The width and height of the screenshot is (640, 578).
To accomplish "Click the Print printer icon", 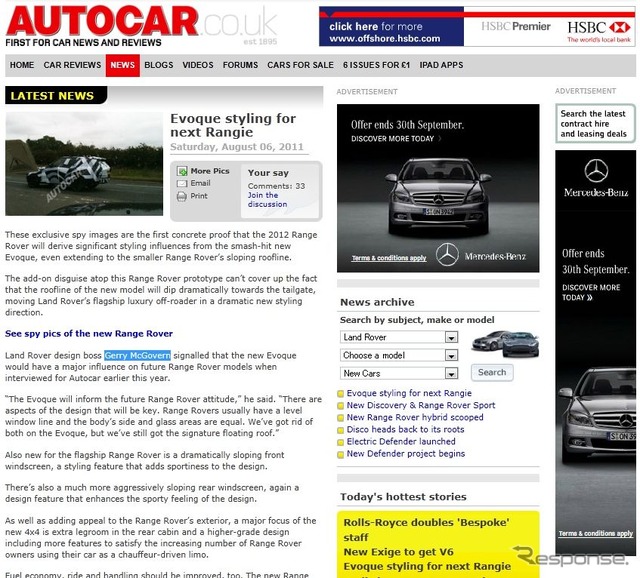I will tap(182, 196).
